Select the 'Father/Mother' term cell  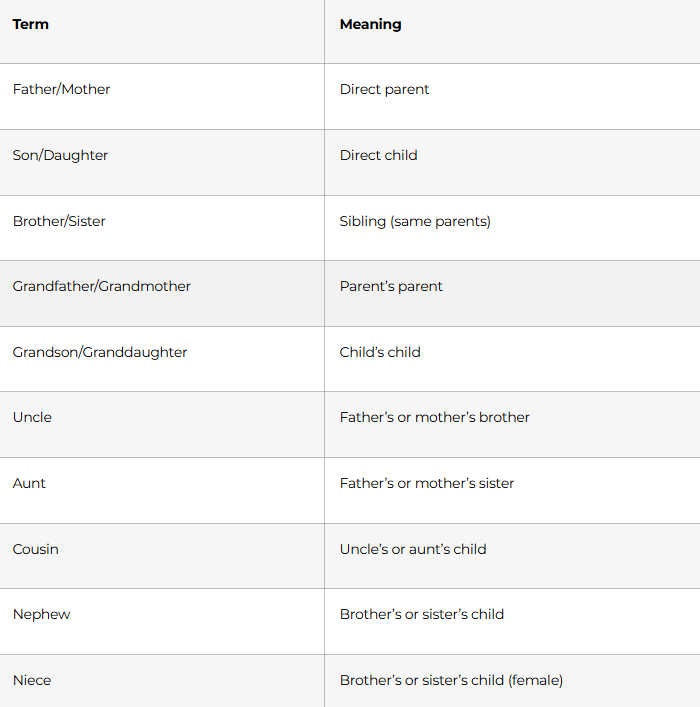pos(62,89)
